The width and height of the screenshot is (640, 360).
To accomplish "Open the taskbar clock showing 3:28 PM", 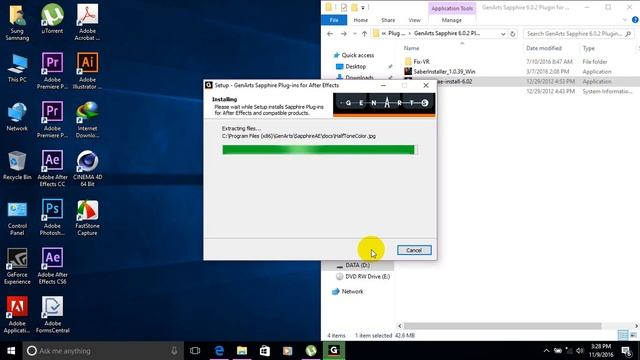I will [601, 351].
